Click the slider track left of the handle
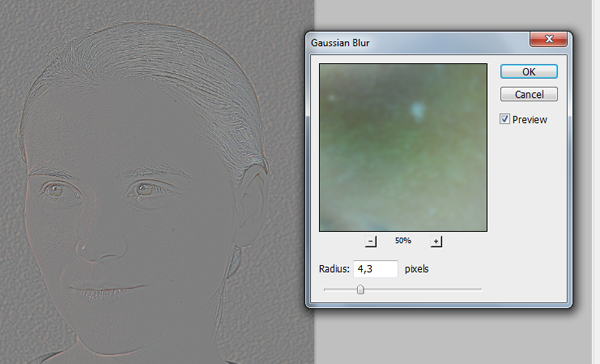The width and height of the screenshot is (600, 364). click(340, 289)
